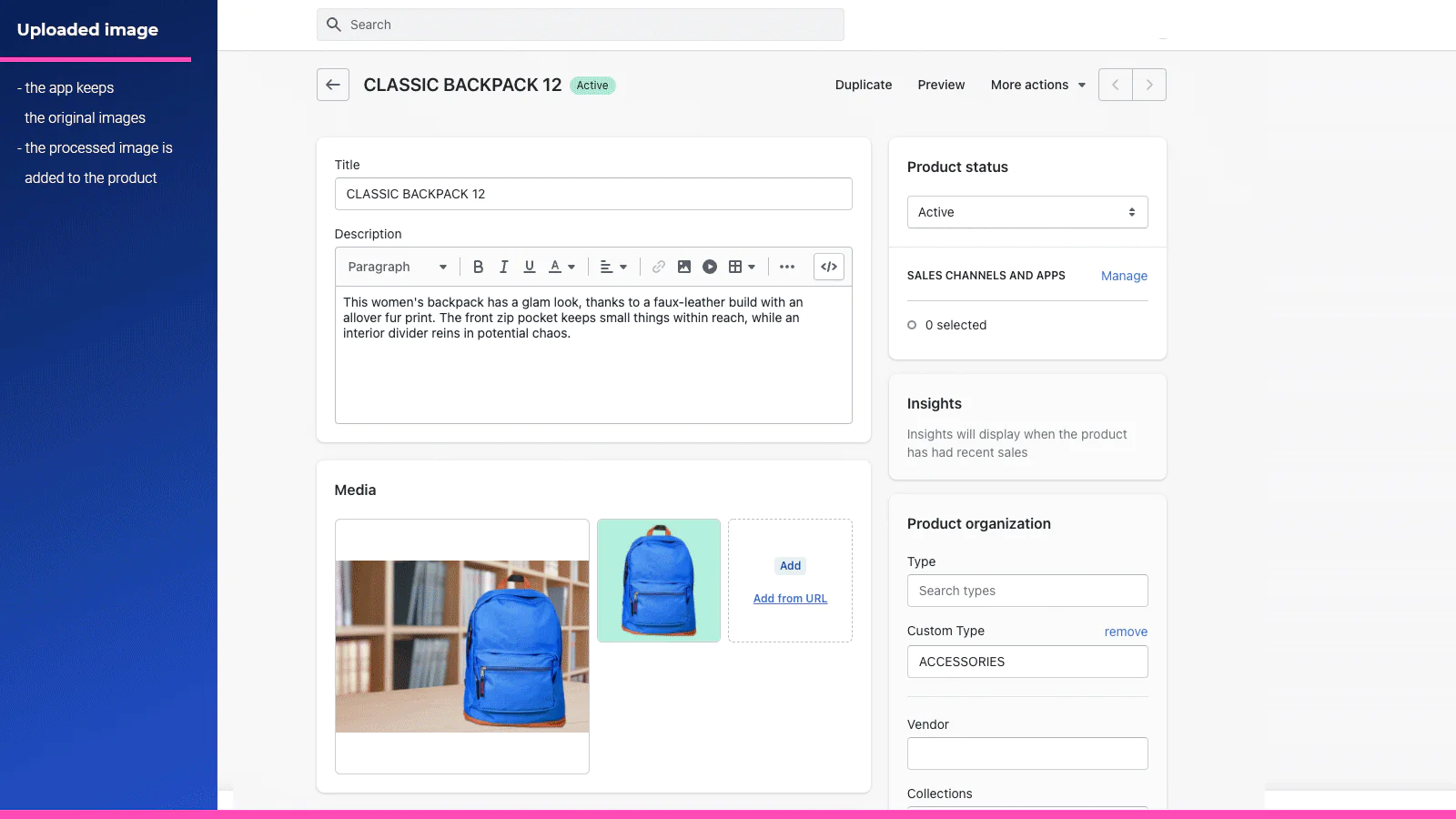Click the Search types input field
1456x819 pixels.
[x=1026, y=591]
